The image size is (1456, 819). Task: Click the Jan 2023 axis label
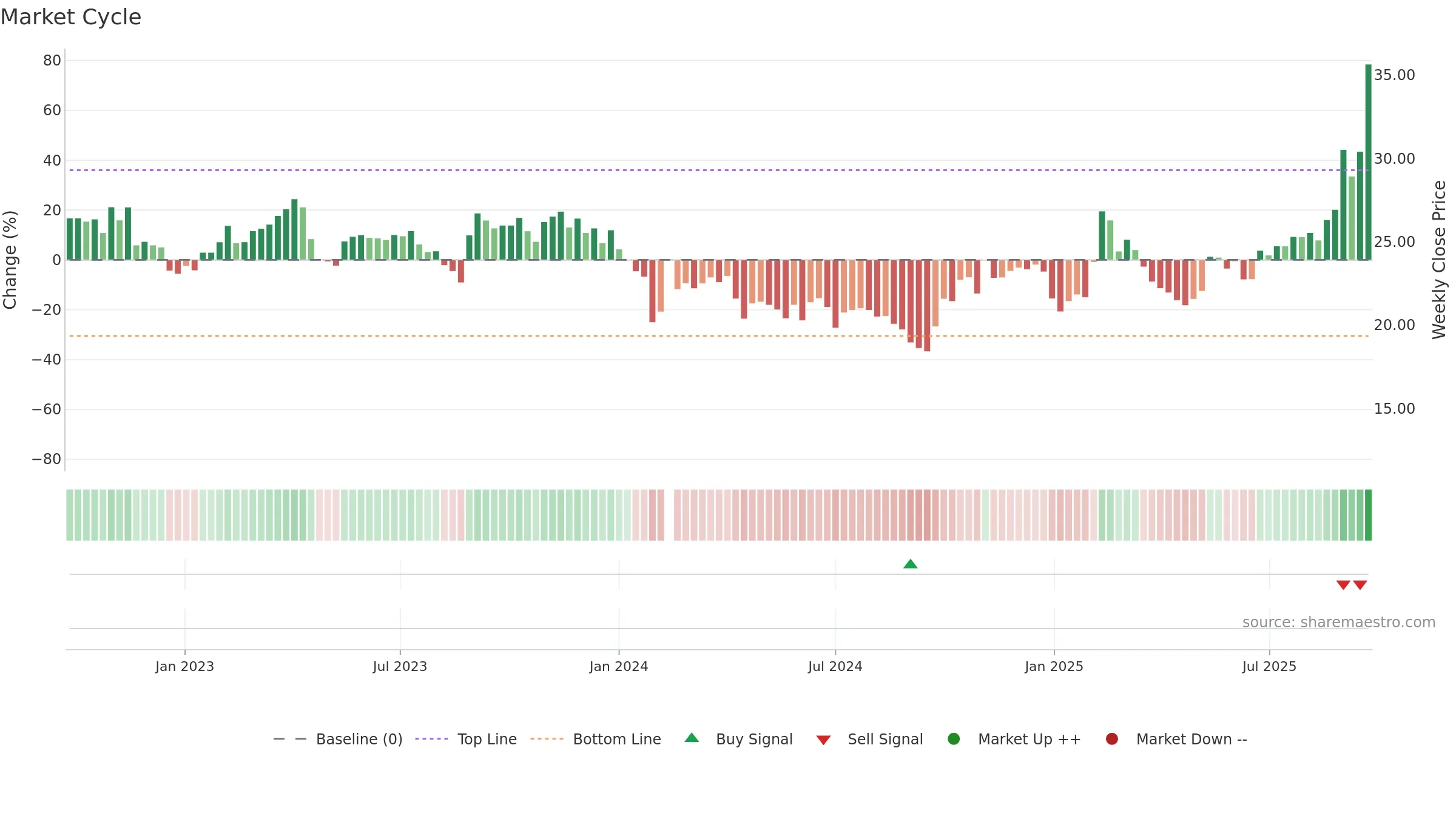pos(184,666)
